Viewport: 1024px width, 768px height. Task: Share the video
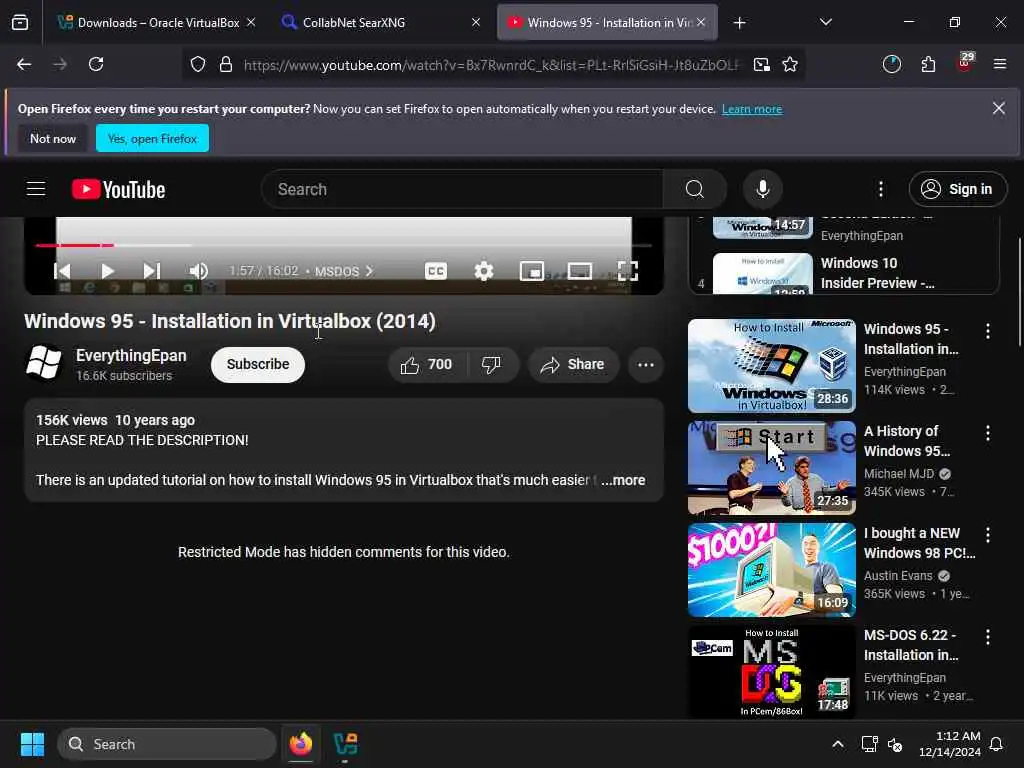573,364
